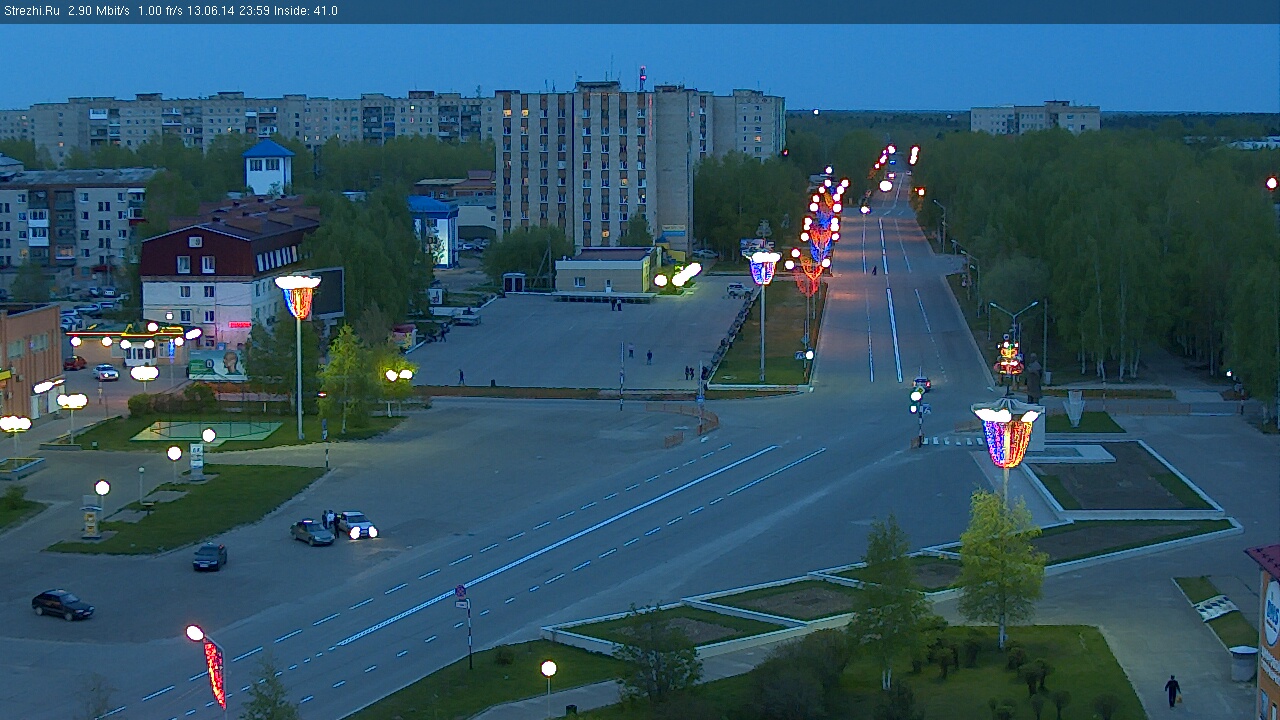Click the Strezhi.Ru overlay text

tap(32, 11)
